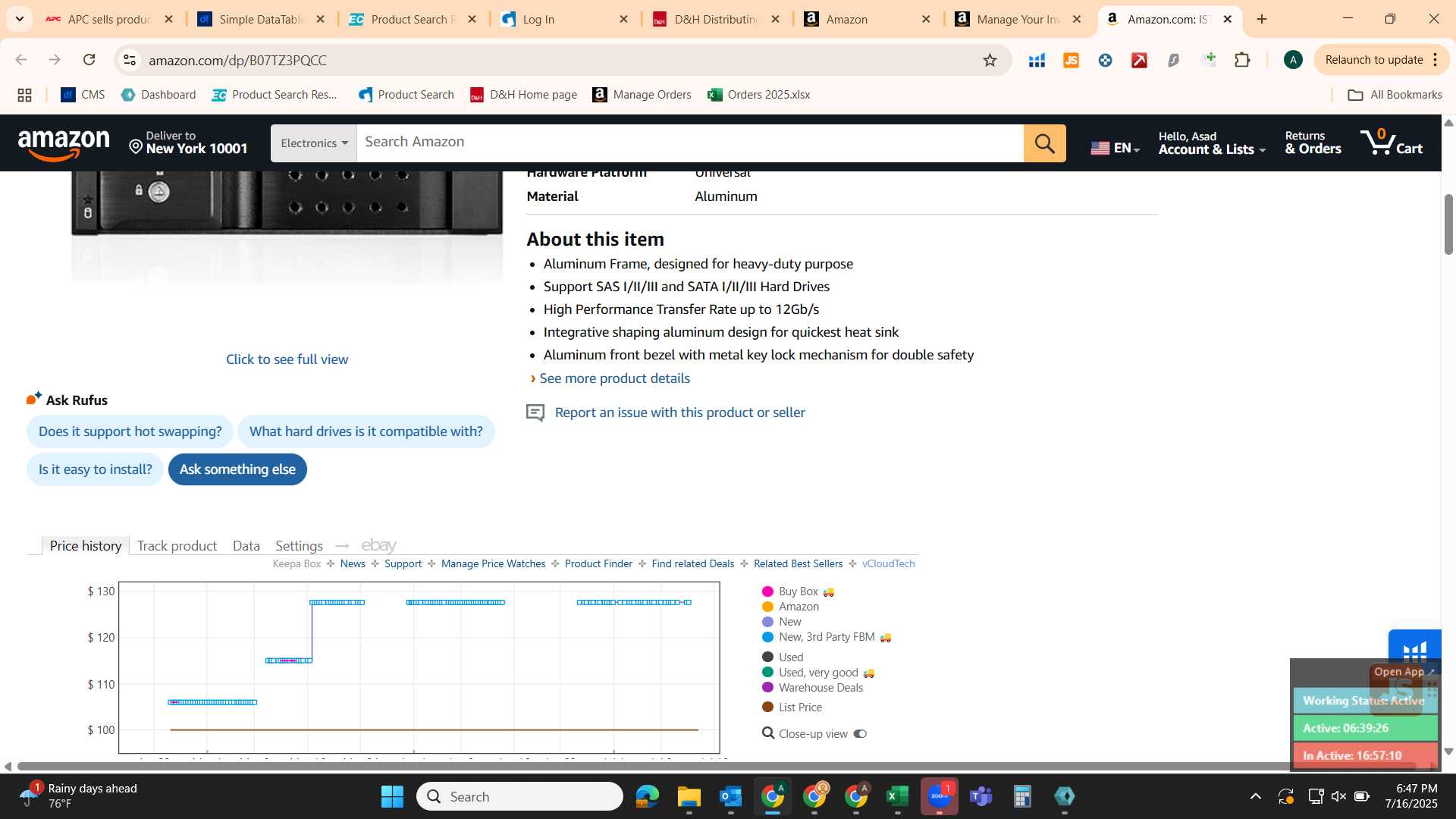Click the page vertical scrollbar thumb
This screenshot has width=1456, height=819.
click(1448, 224)
